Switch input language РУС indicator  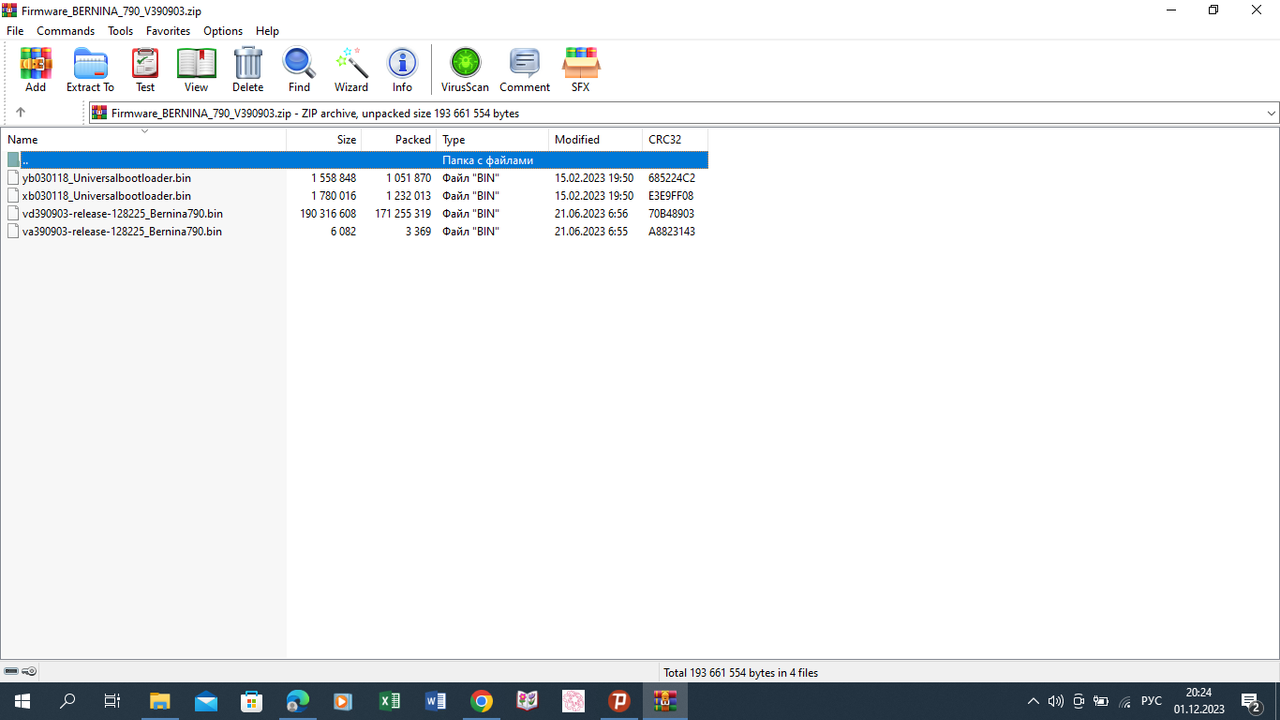tap(1152, 701)
